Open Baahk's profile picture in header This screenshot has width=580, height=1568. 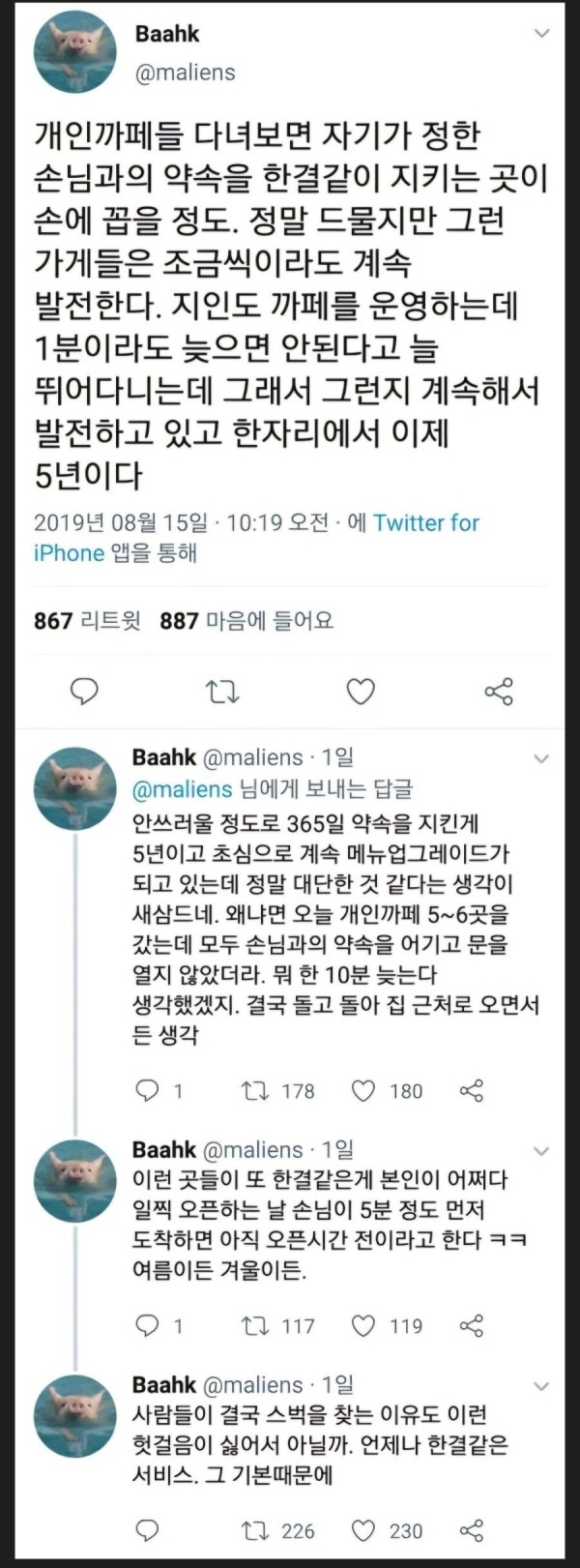(75, 54)
